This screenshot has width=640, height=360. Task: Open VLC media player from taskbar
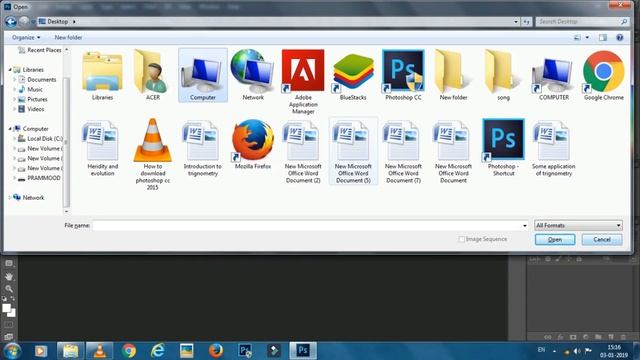[x=100, y=351]
